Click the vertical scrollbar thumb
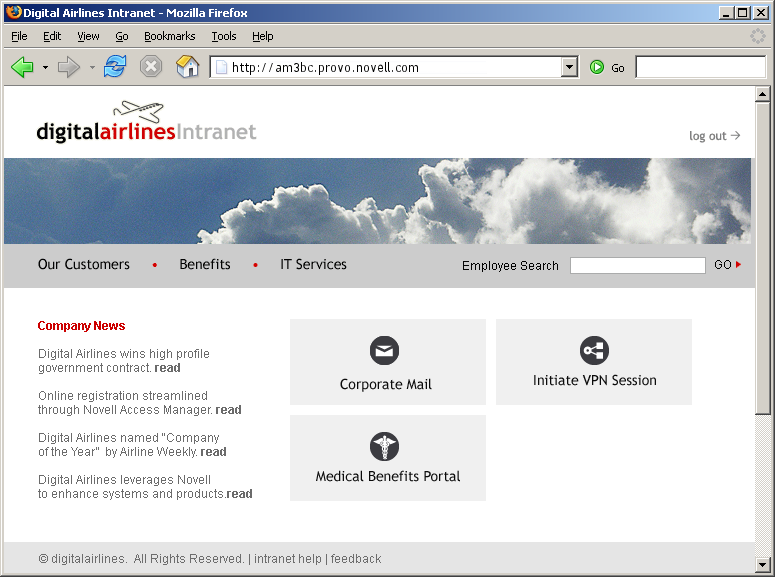This screenshot has width=775, height=577. point(763,258)
